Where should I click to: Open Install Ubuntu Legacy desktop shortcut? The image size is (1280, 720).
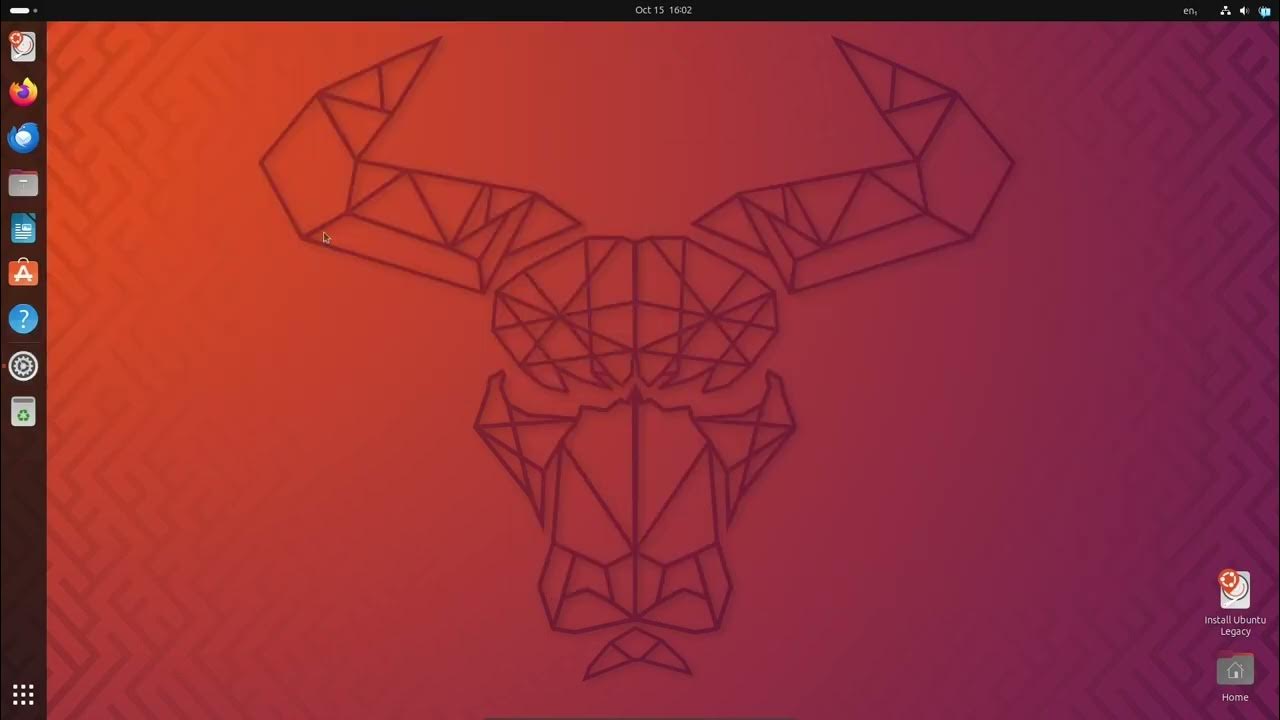pos(1235,602)
